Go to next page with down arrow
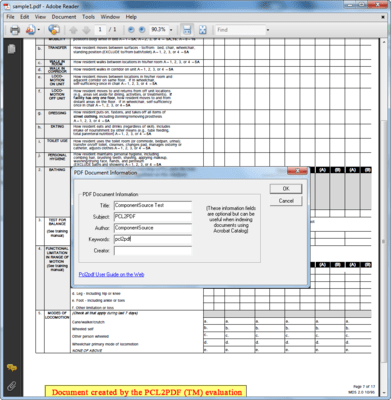The image size is (391, 400). (x=86, y=30)
